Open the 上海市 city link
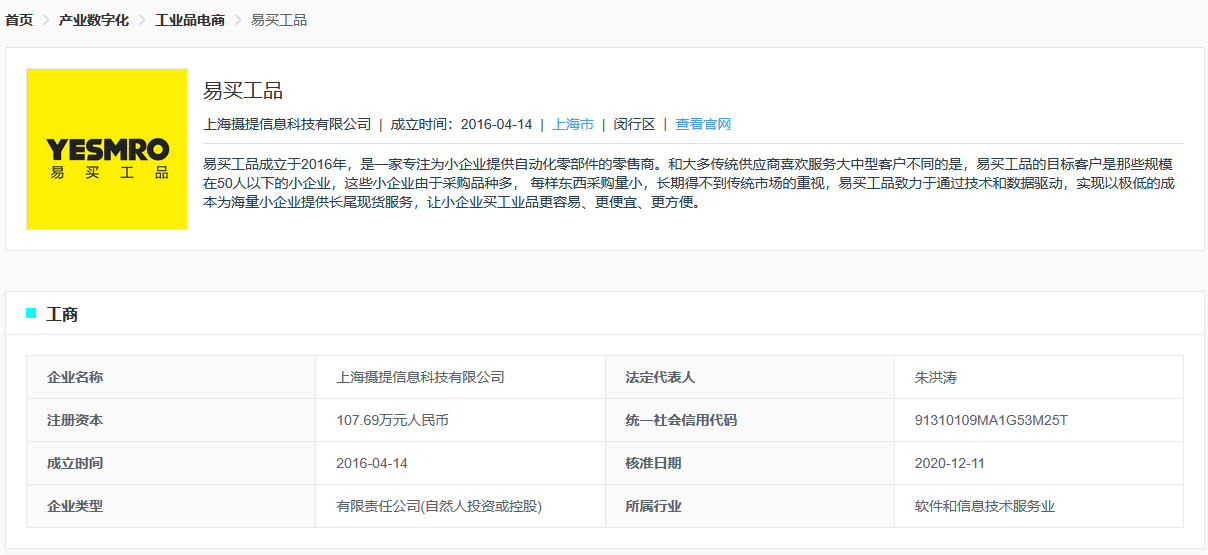The image size is (1208, 555). point(573,124)
